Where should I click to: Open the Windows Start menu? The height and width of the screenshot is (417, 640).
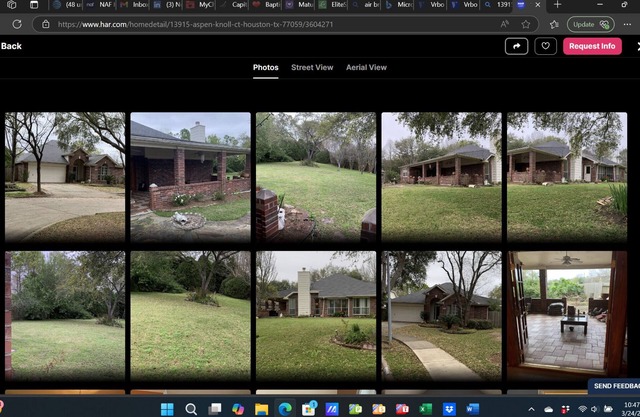pos(167,409)
